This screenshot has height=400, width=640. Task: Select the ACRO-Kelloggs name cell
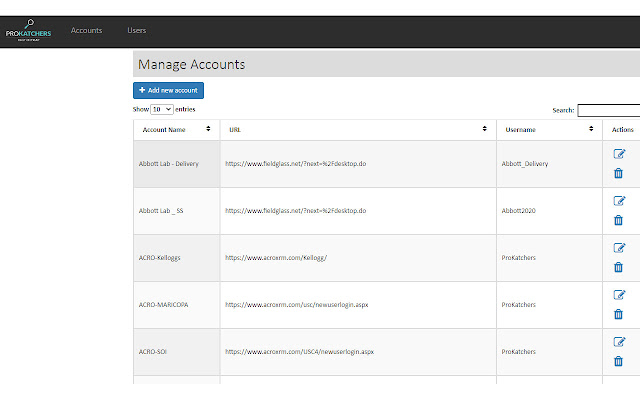(176, 258)
